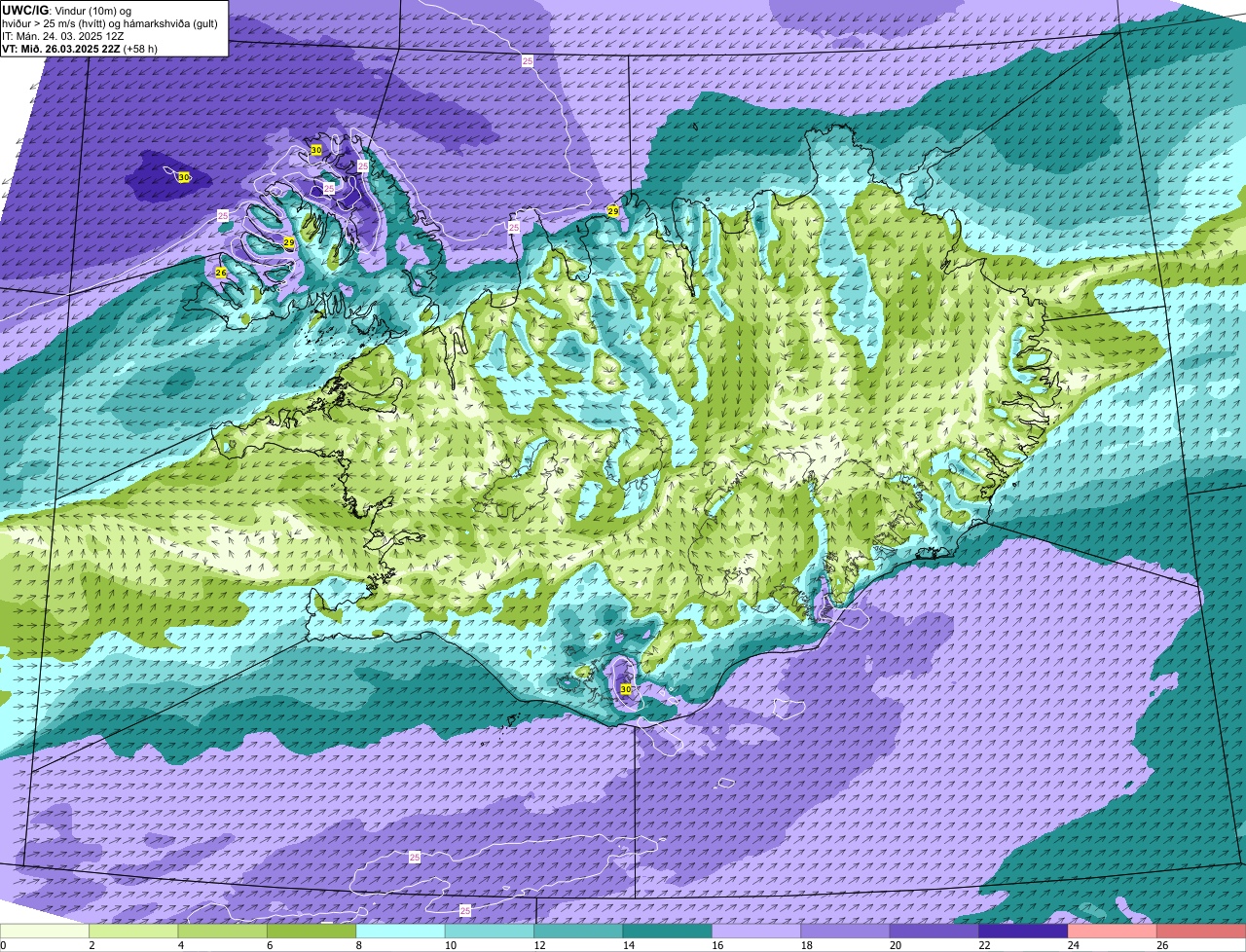Click the legend scale number 26
1246x952 pixels.
coord(1160,945)
